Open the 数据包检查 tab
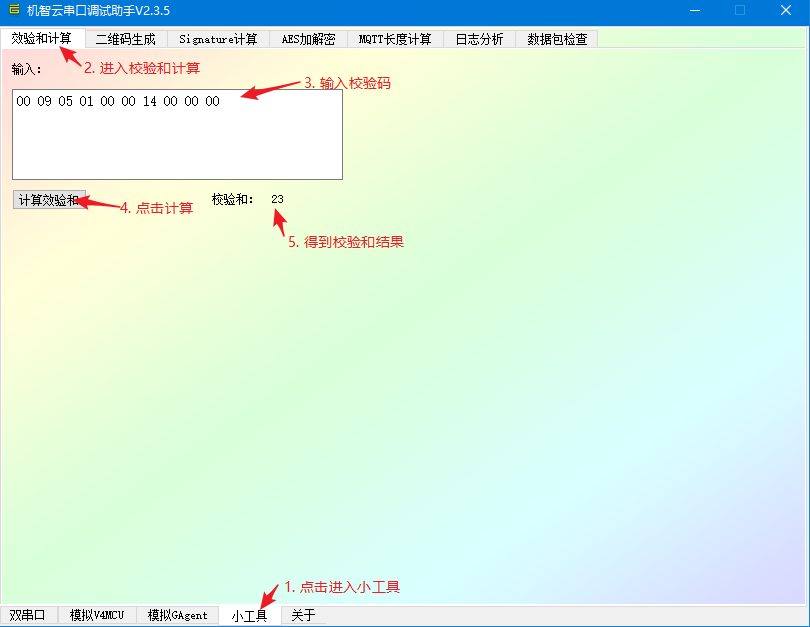The width and height of the screenshot is (810, 627). (557, 39)
